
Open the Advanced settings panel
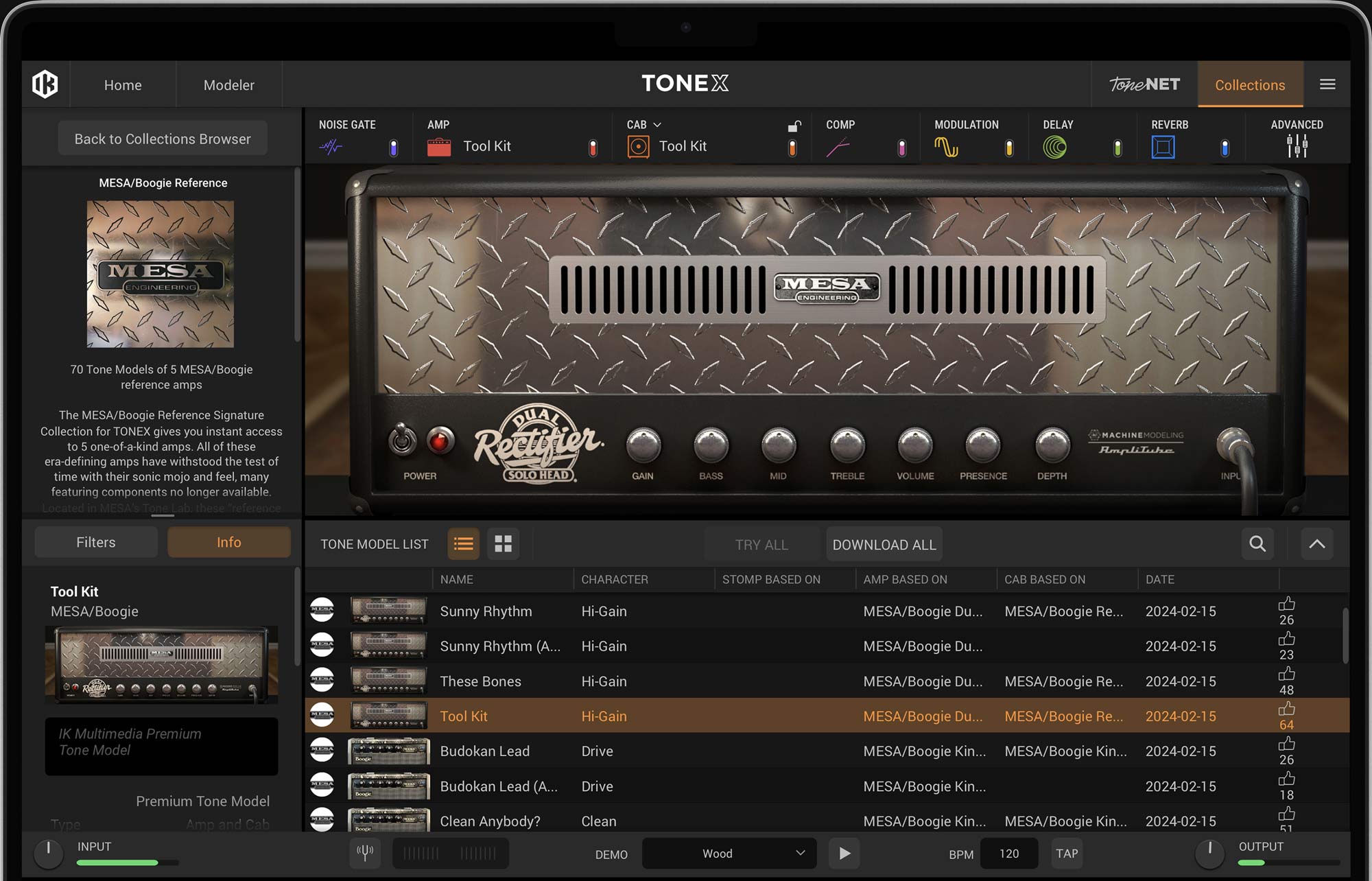(1297, 145)
